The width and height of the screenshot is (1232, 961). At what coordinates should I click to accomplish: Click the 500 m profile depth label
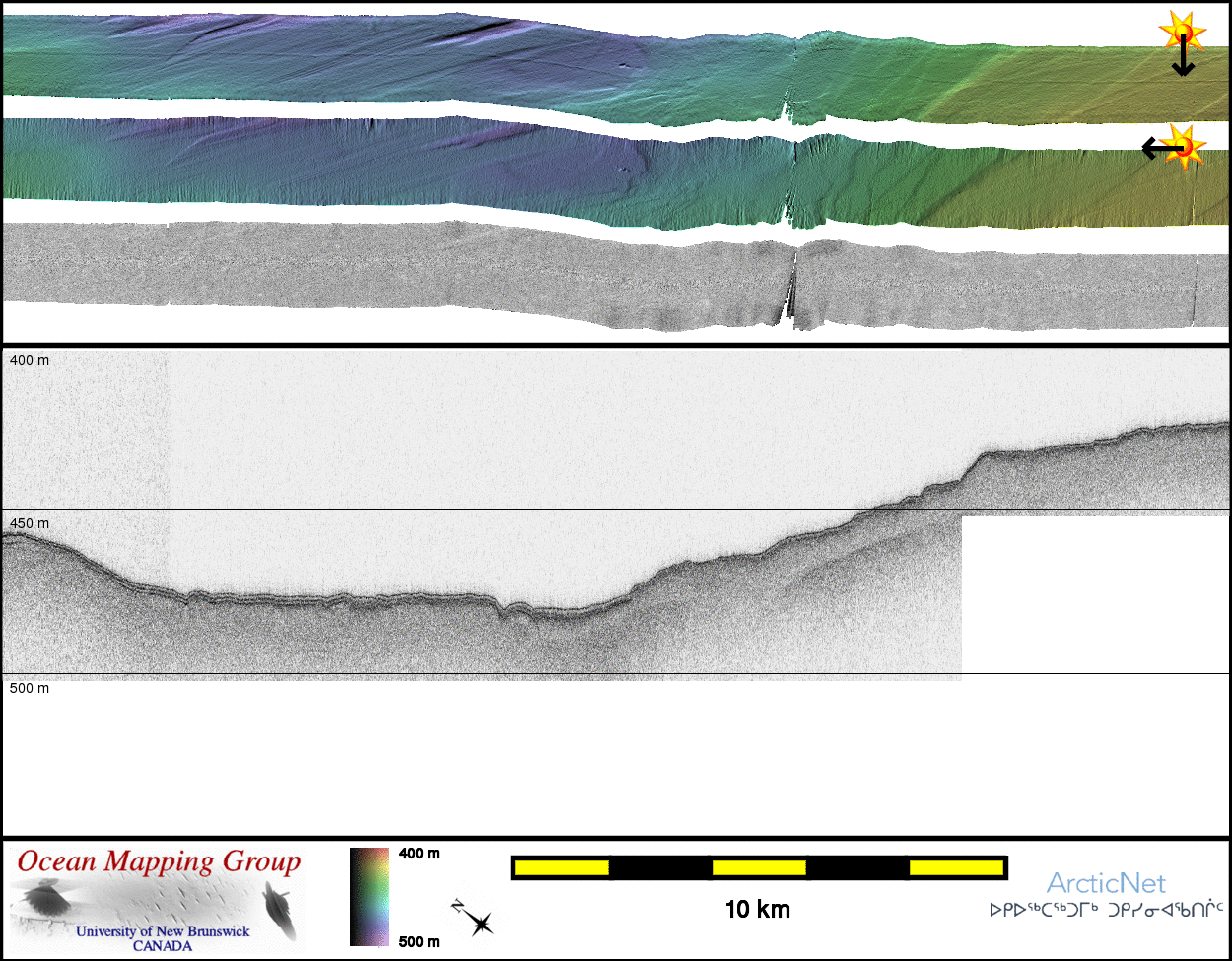point(30,688)
